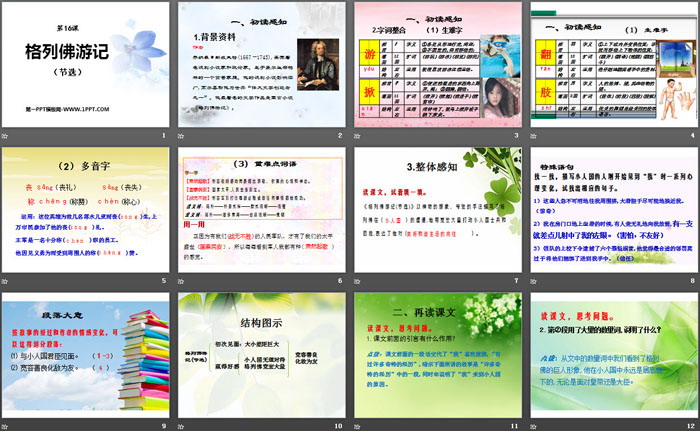Click animation star icon under slide 5
Image resolution: width=700 pixels, height=431 pixels.
[x=5, y=281]
